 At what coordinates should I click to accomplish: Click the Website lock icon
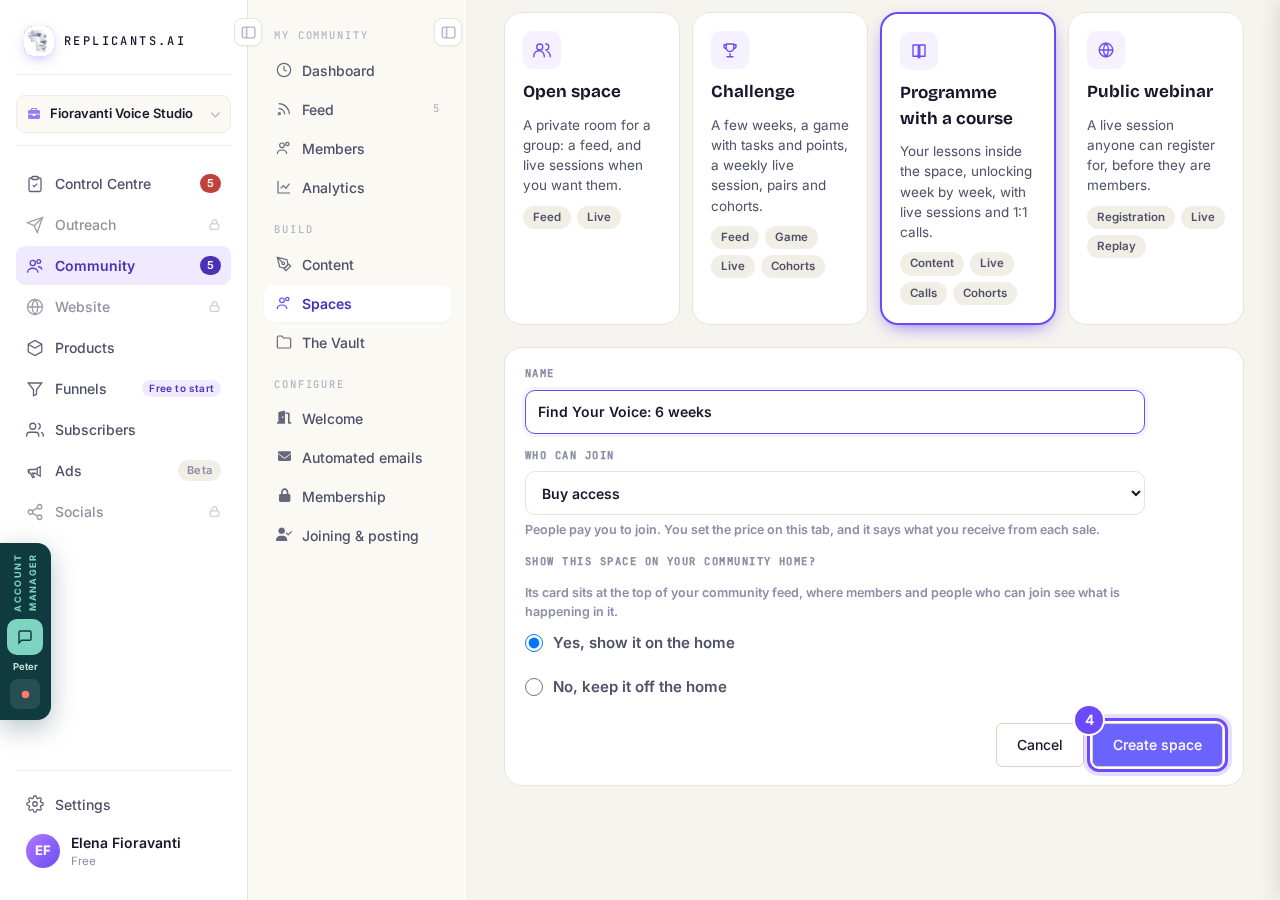(214, 307)
